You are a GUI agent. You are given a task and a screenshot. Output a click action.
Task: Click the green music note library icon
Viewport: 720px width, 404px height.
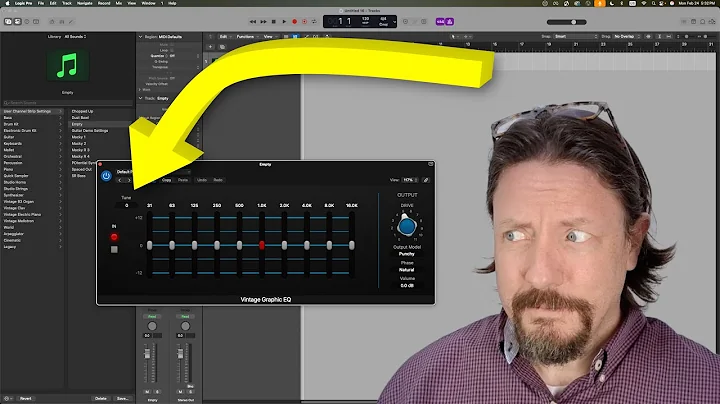tap(68, 66)
